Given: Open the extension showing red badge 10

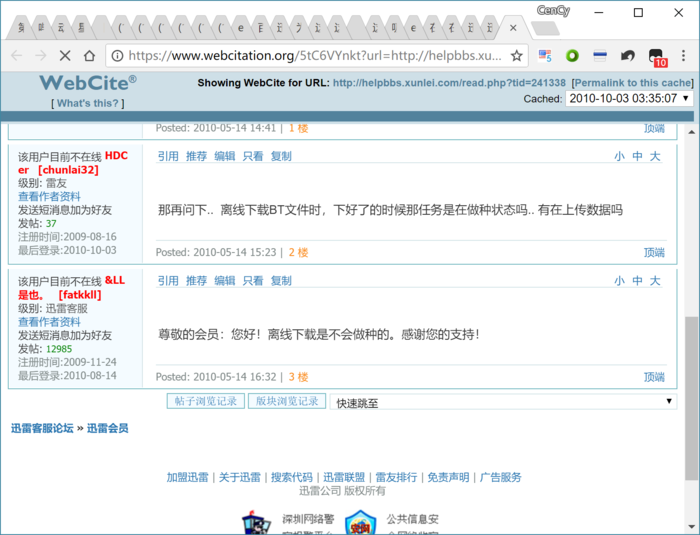Looking at the screenshot, I should tap(657, 57).
